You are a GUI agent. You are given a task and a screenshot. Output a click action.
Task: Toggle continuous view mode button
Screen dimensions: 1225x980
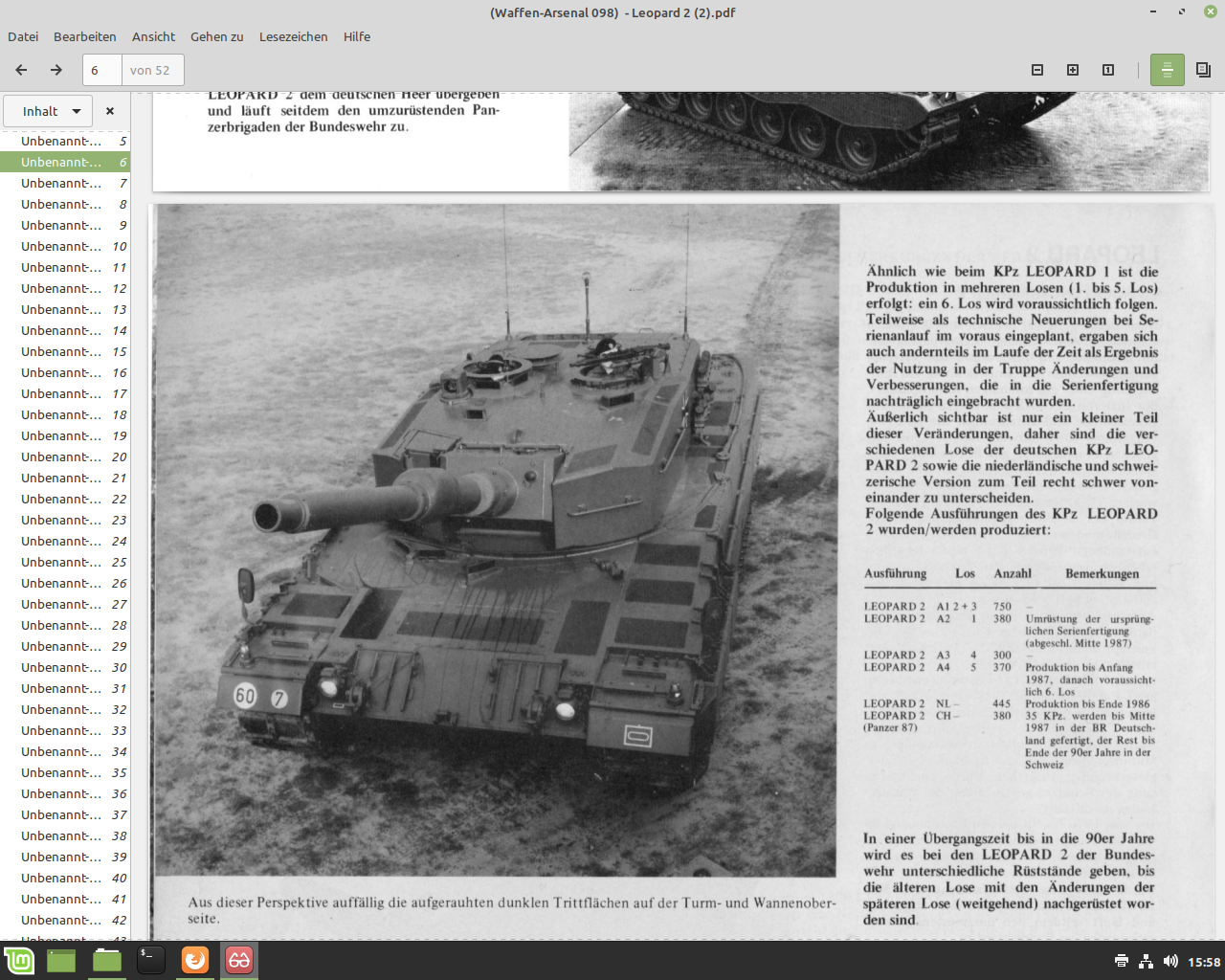click(x=1168, y=70)
